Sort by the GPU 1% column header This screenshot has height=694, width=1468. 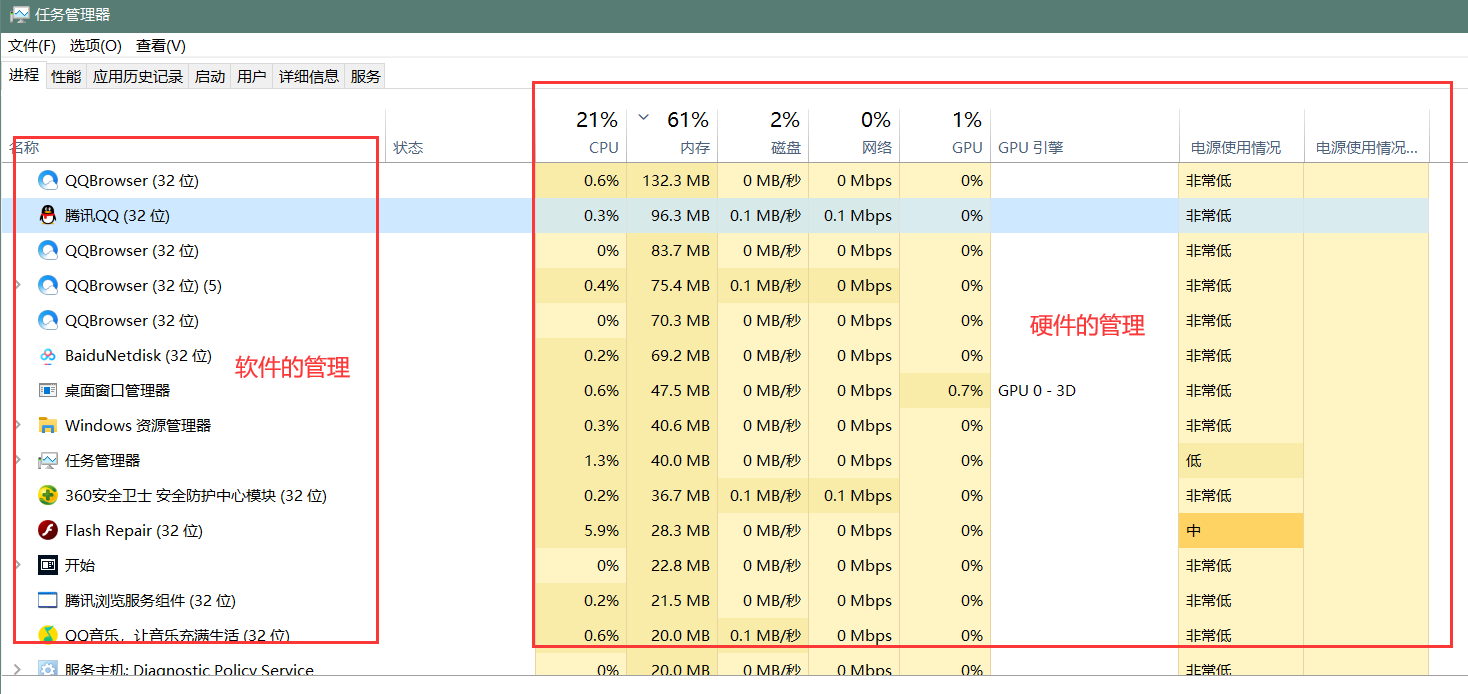point(945,134)
